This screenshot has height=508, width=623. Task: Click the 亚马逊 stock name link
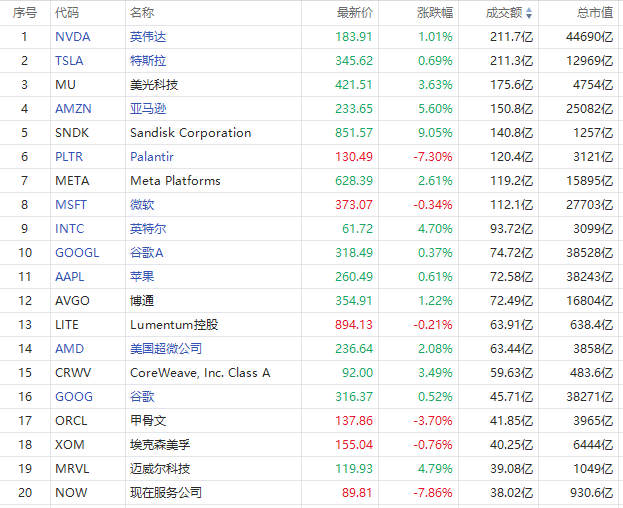coord(148,109)
